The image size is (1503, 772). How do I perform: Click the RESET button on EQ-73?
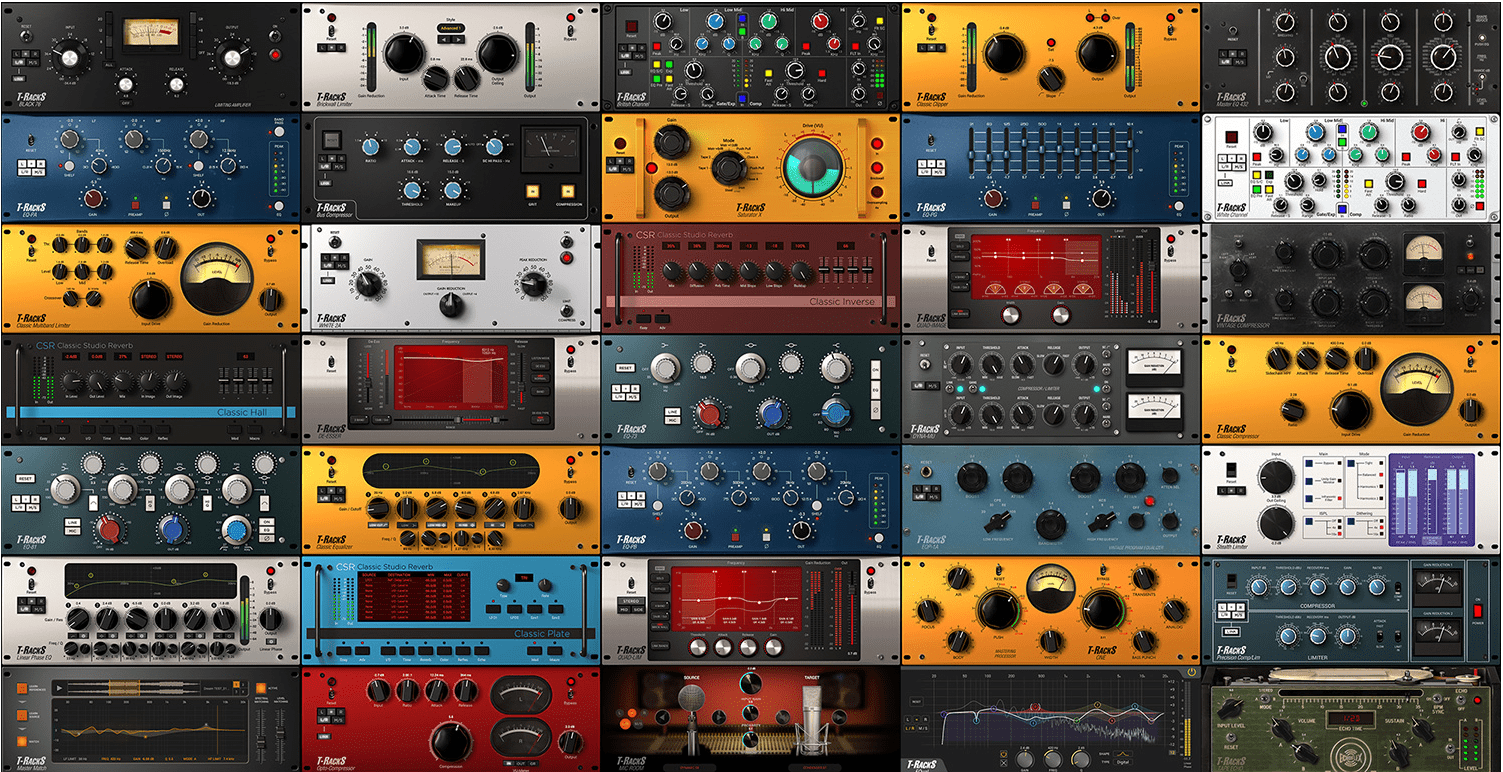coord(625,368)
